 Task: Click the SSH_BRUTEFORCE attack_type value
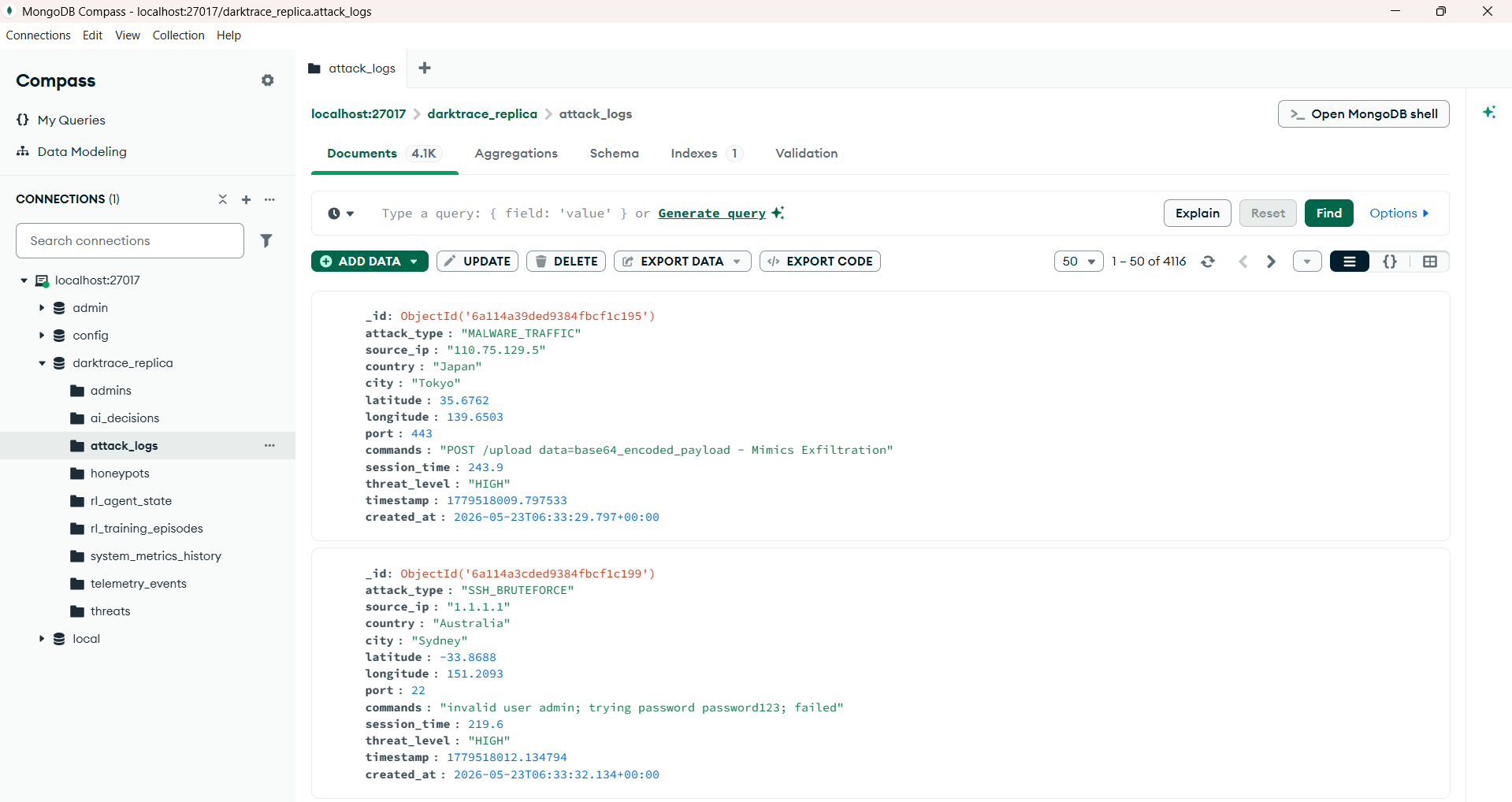pos(518,590)
